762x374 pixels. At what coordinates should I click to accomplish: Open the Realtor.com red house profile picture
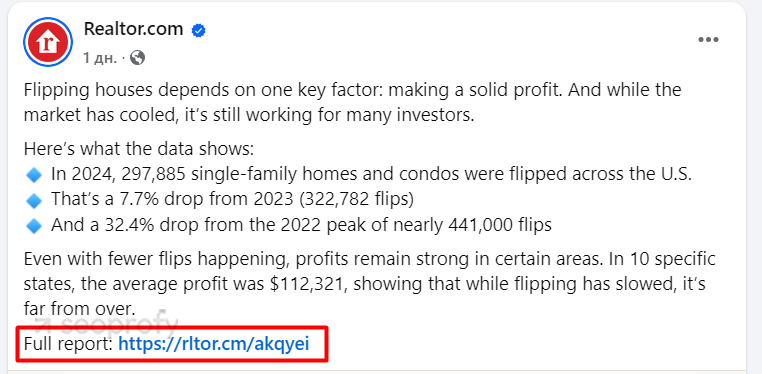coord(48,42)
